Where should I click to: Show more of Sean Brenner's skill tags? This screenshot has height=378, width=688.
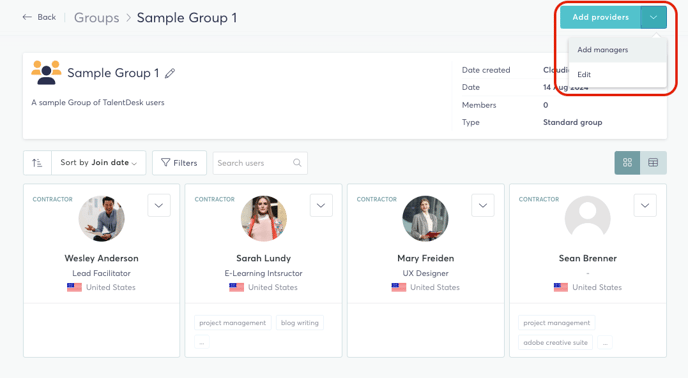point(605,342)
